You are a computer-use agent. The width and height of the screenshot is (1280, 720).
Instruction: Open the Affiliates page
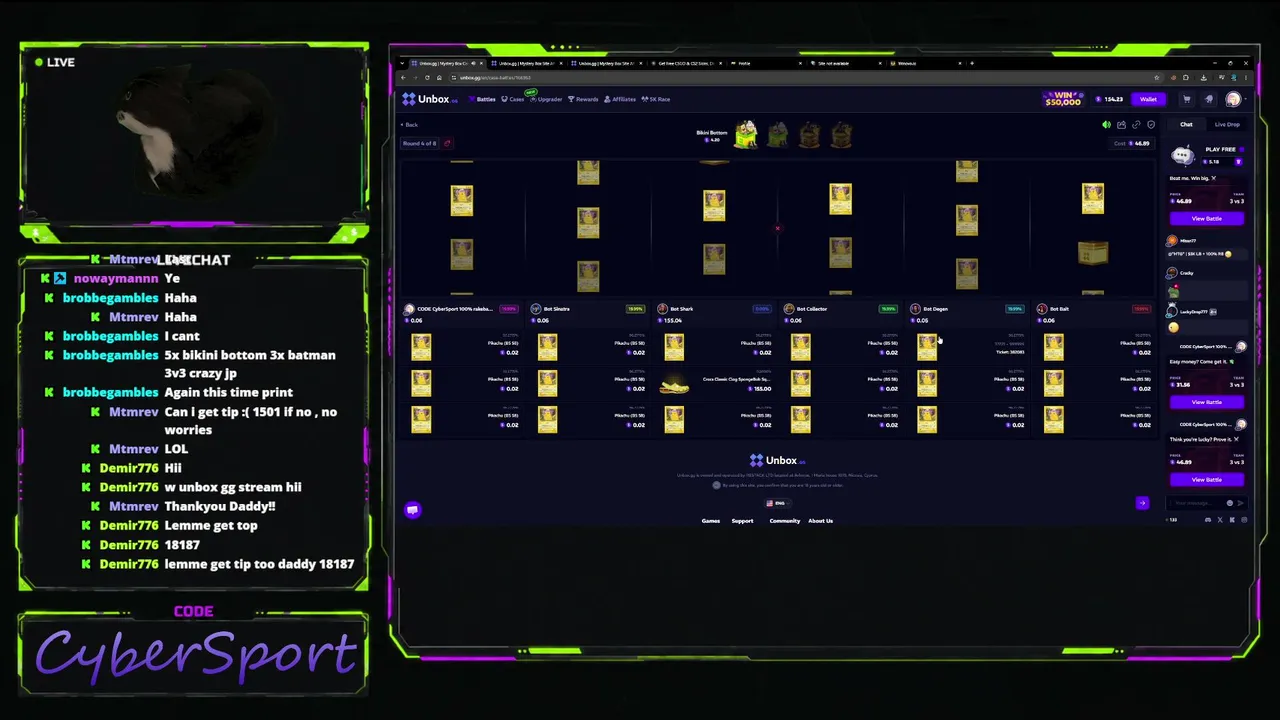[620, 99]
